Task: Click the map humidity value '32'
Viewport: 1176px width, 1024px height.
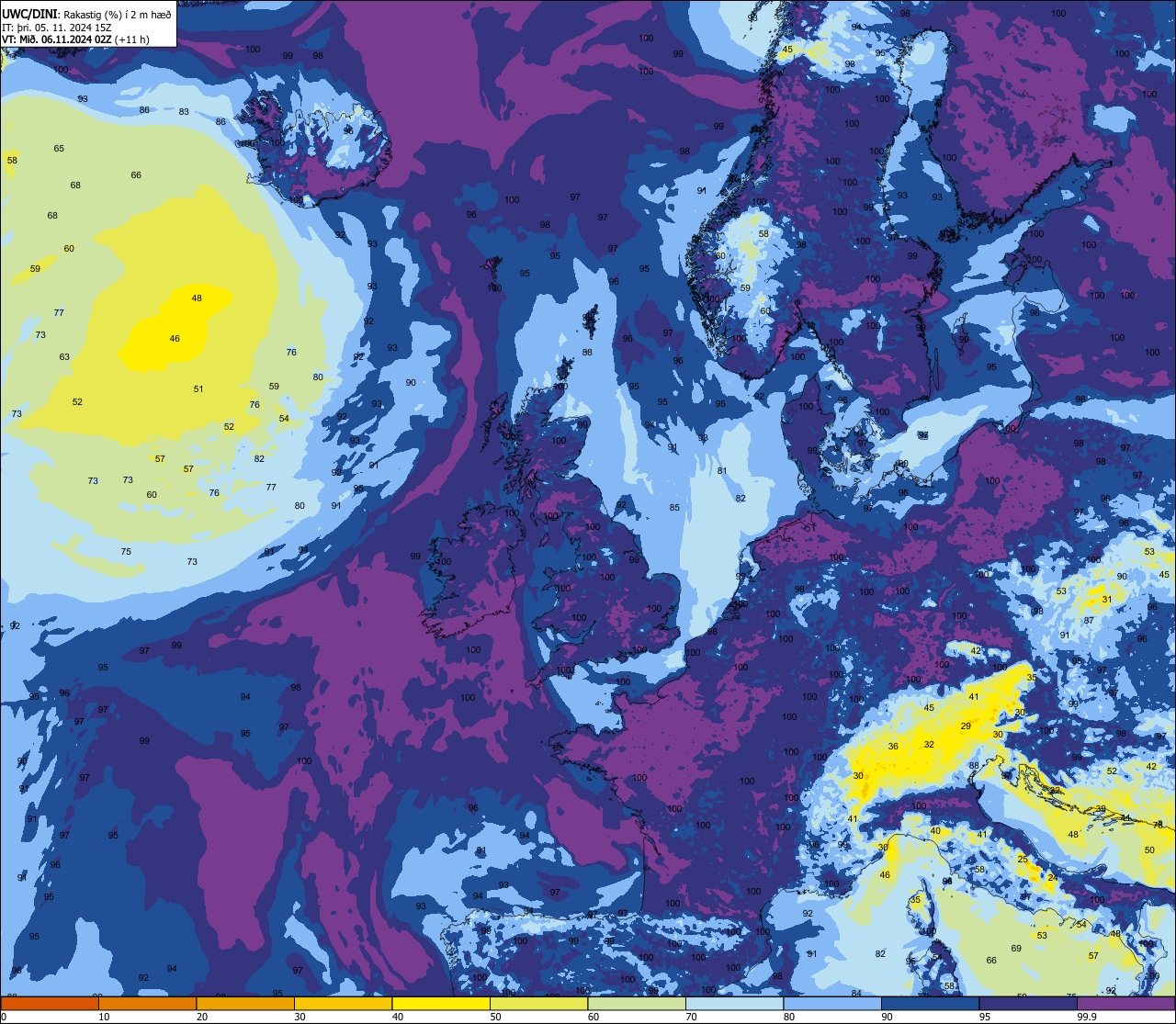Action: pyautogui.click(x=929, y=745)
